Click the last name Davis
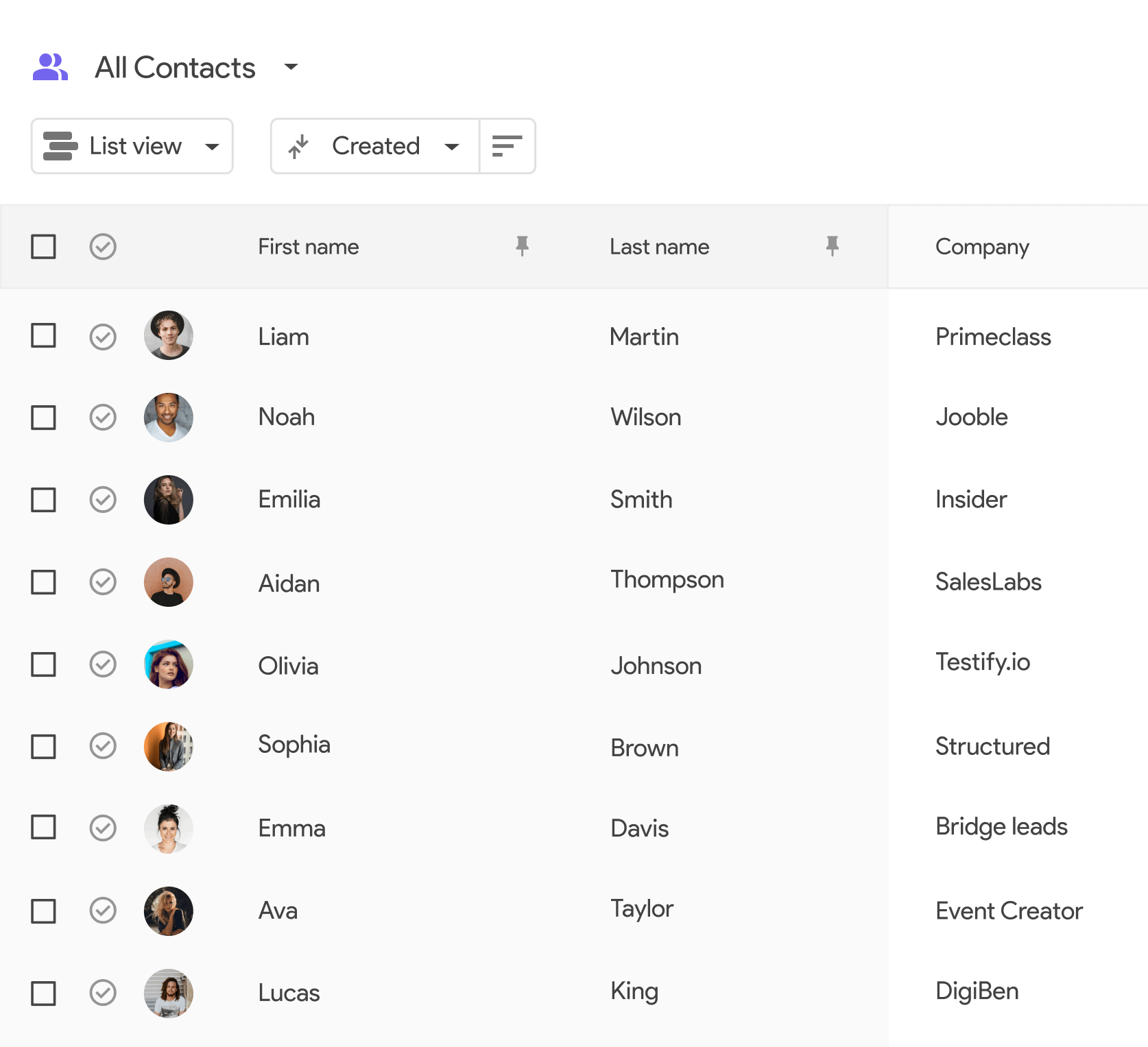The height and width of the screenshot is (1047, 1148). [x=640, y=828]
